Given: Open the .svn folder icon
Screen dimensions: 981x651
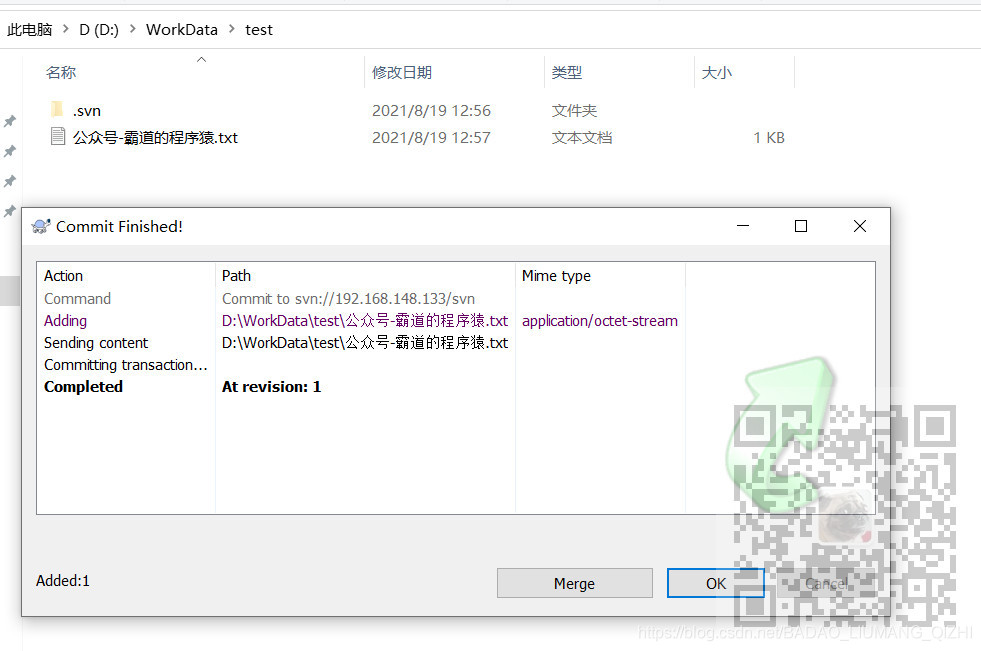Looking at the screenshot, I should point(57,110).
